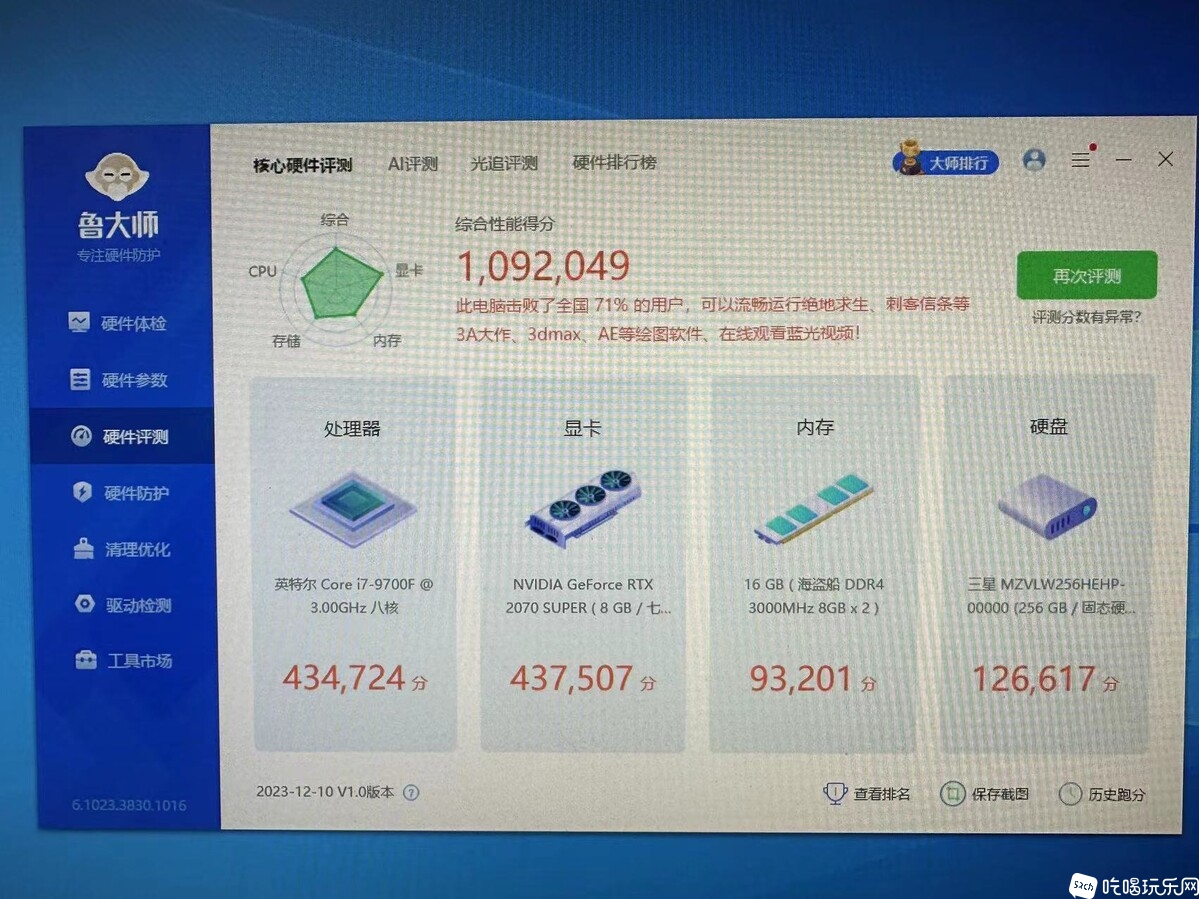Screen dimensions: 1199x899
Task: Click the green 再次评测 button
Action: click(x=1087, y=275)
